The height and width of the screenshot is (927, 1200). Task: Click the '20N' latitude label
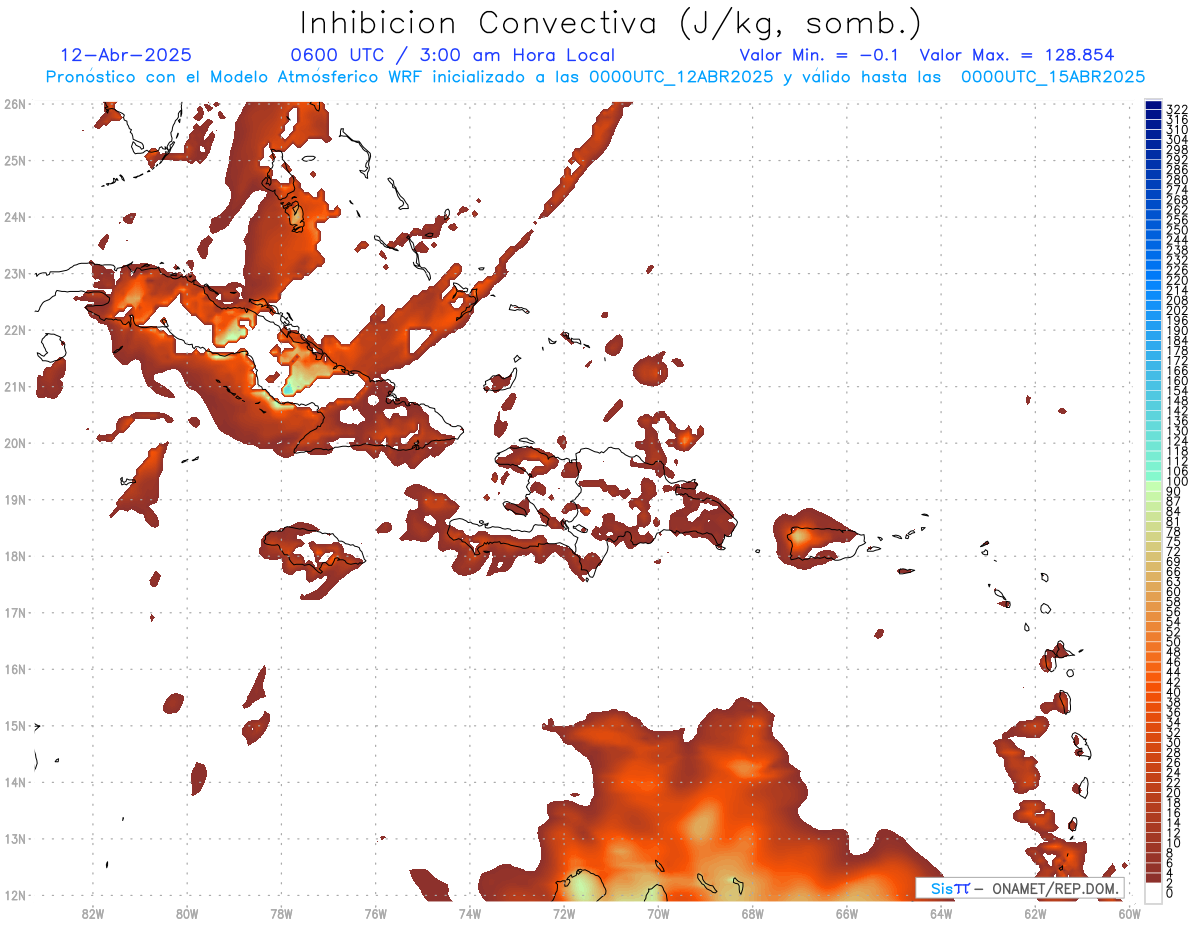(x=15, y=443)
